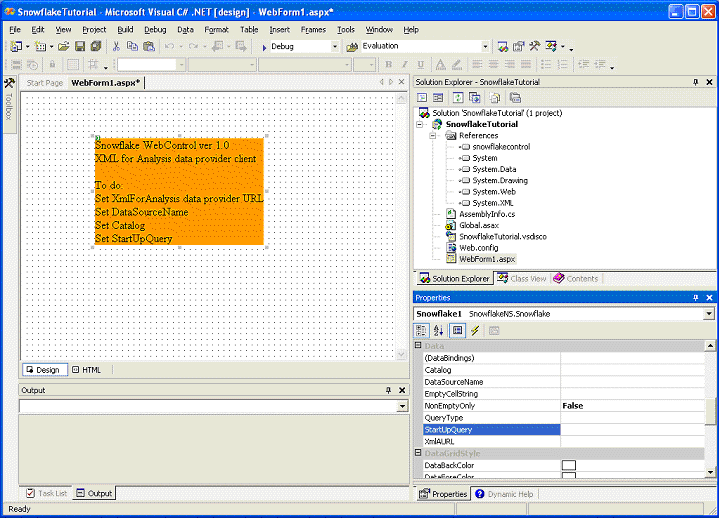Click the Copy icon in toolbar
The height and width of the screenshot is (518, 719).
(132, 46)
